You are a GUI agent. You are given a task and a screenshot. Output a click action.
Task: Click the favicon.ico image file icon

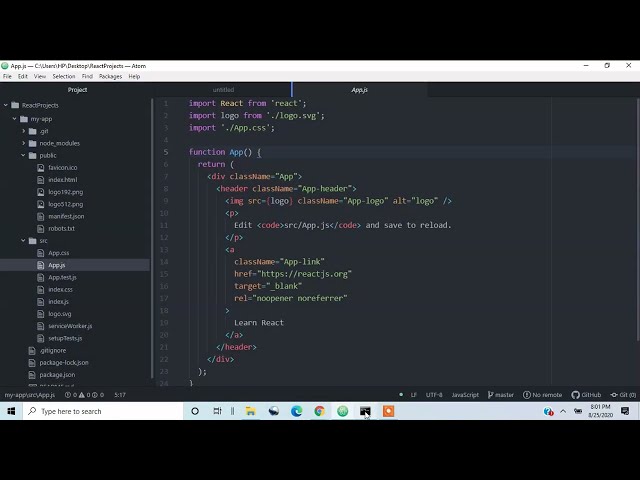[40, 167]
